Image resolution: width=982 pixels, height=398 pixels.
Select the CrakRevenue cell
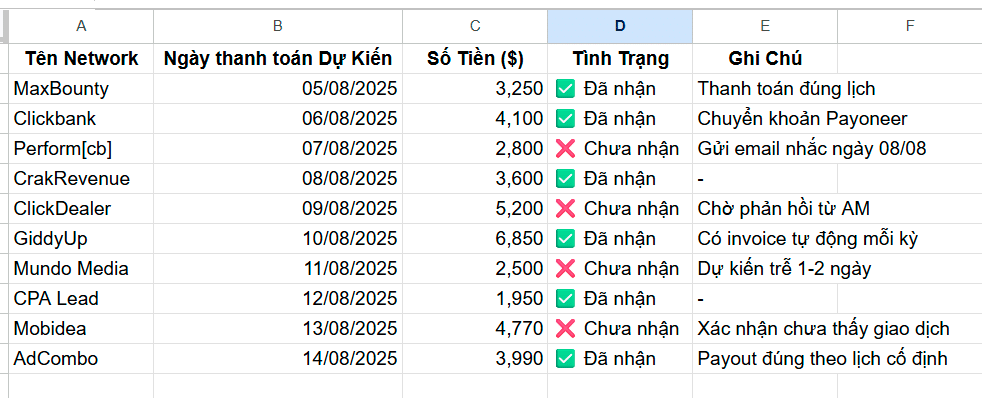pyautogui.click(x=81, y=179)
